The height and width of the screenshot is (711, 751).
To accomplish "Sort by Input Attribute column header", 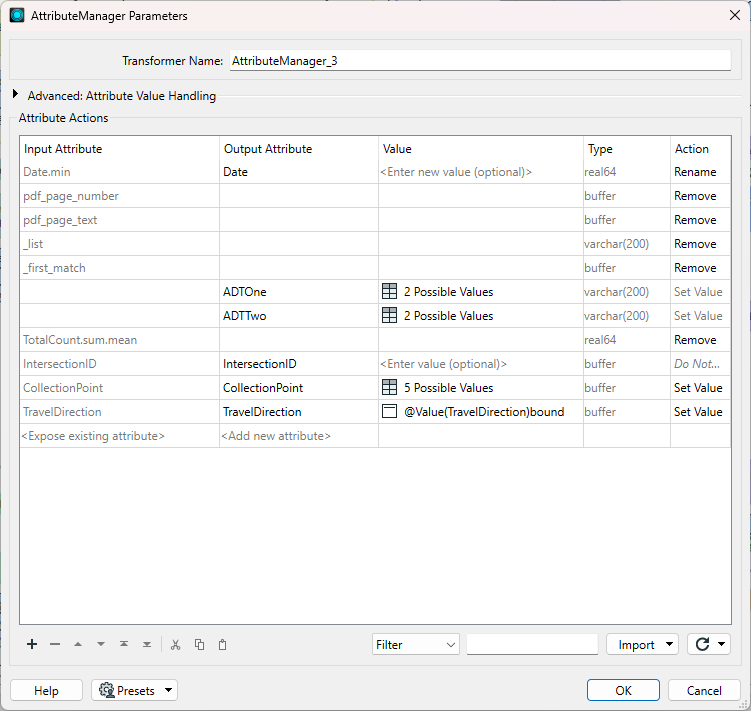I will (119, 149).
